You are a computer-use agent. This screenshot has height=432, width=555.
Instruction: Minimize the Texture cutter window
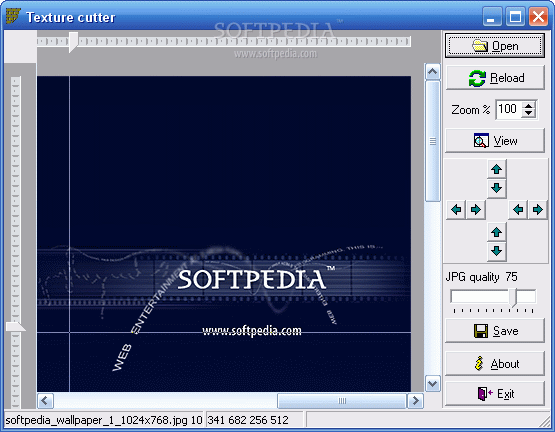click(x=492, y=17)
